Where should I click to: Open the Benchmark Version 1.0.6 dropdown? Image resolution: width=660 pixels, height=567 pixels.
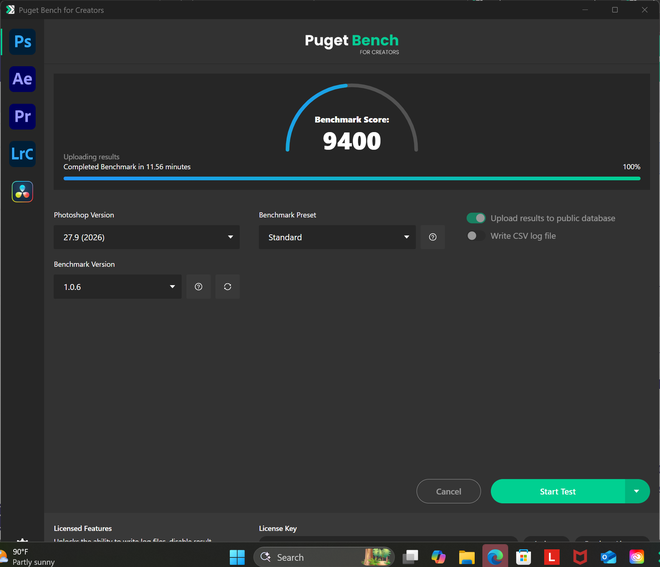(x=117, y=287)
